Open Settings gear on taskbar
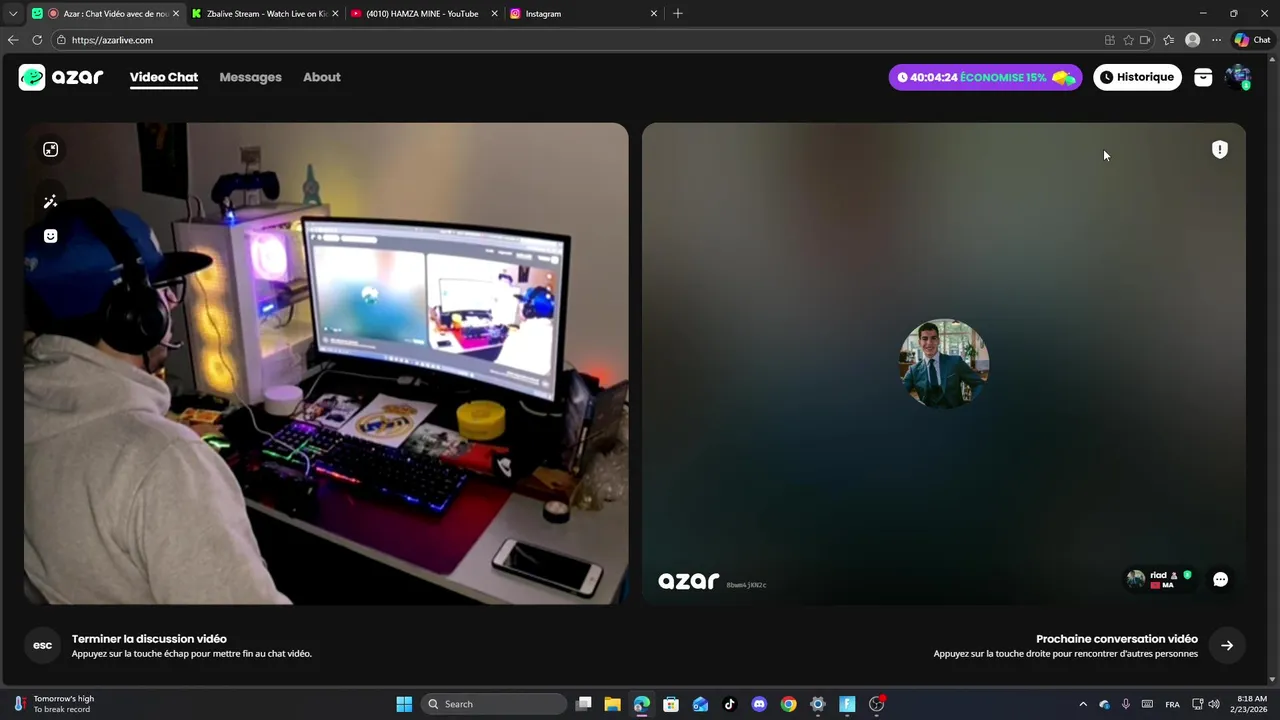1280x720 pixels. coord(818,704)
